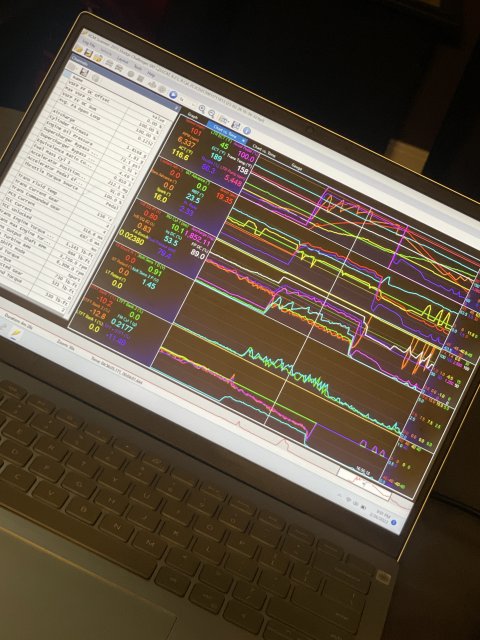Click the blue info circle chart icon
The height and width of the screenshot is (640, 480).
[x=247, y=130]
